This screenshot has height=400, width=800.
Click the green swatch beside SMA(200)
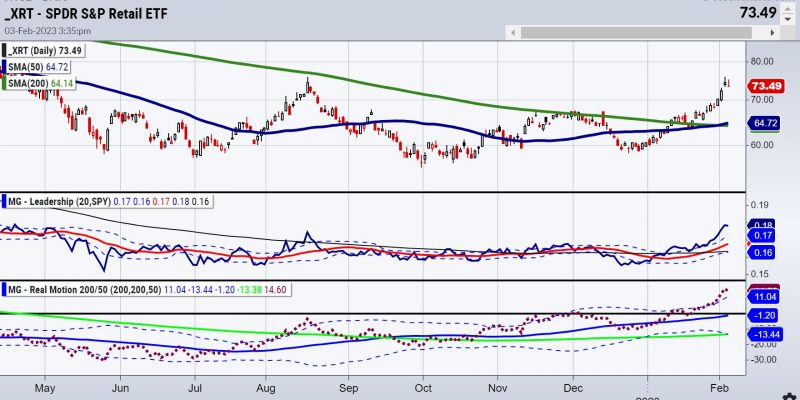pyautogui.click(x=5, y=83)
